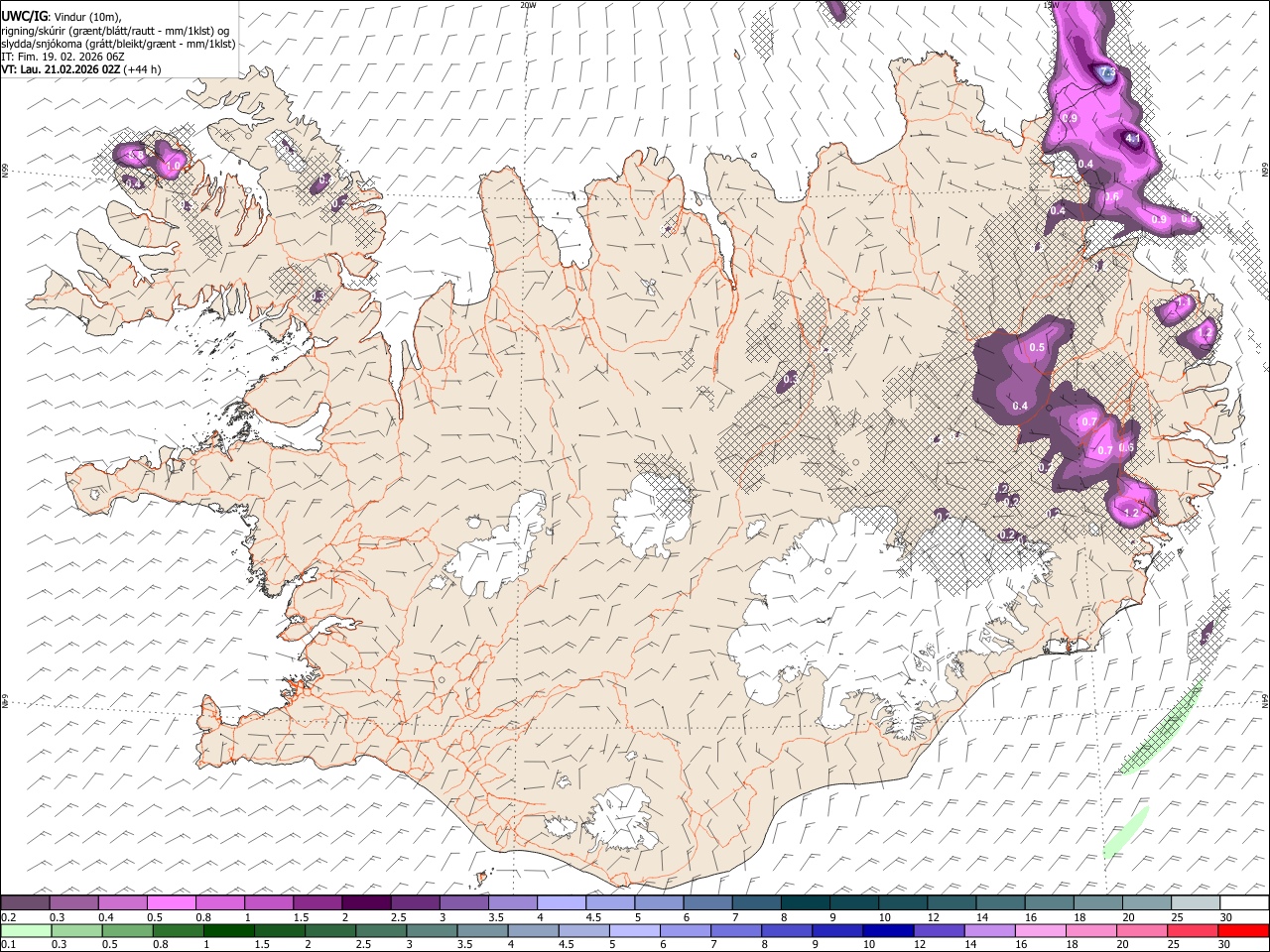Click lower legend swatch between 25 and 30
Image resolution: width=1270 pixels, height=952 pixels.
[x=1193, y=931]
